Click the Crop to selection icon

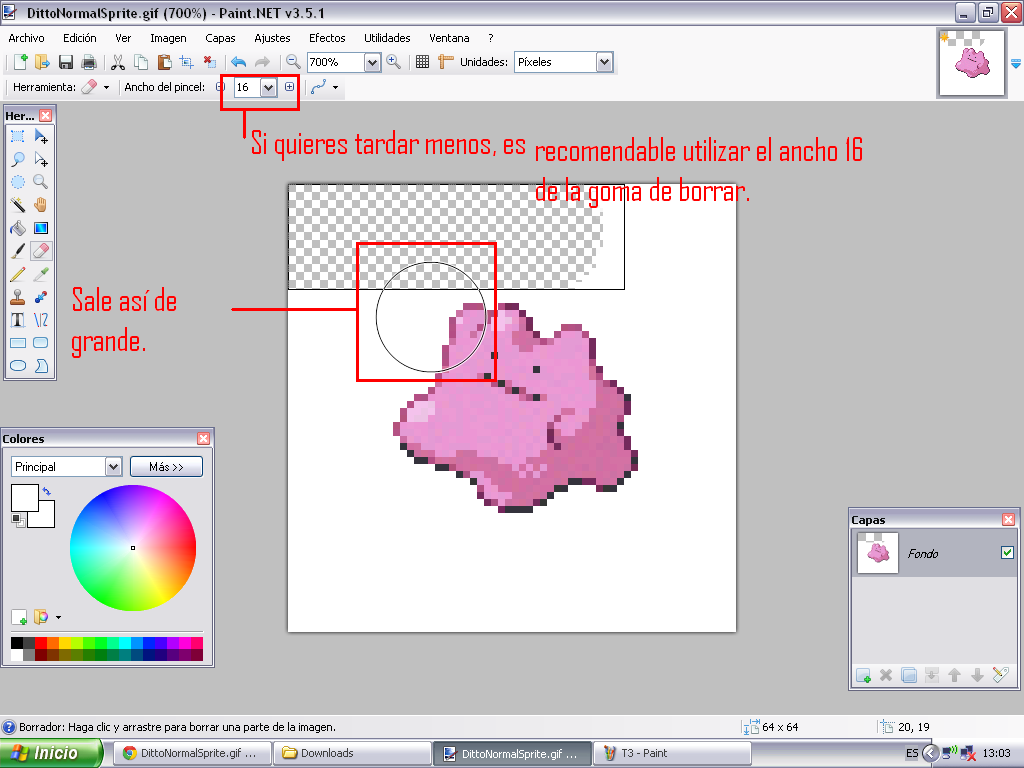(x=187, y=62)
